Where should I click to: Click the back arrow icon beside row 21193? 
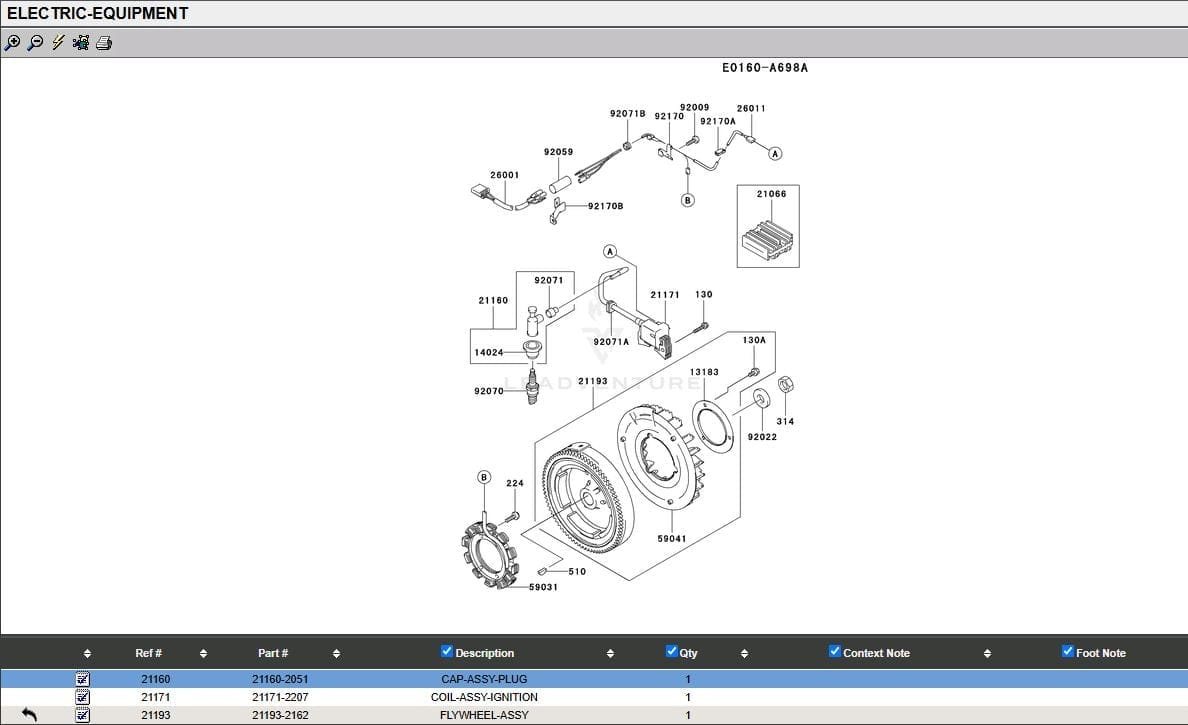(x=29, y=714)
